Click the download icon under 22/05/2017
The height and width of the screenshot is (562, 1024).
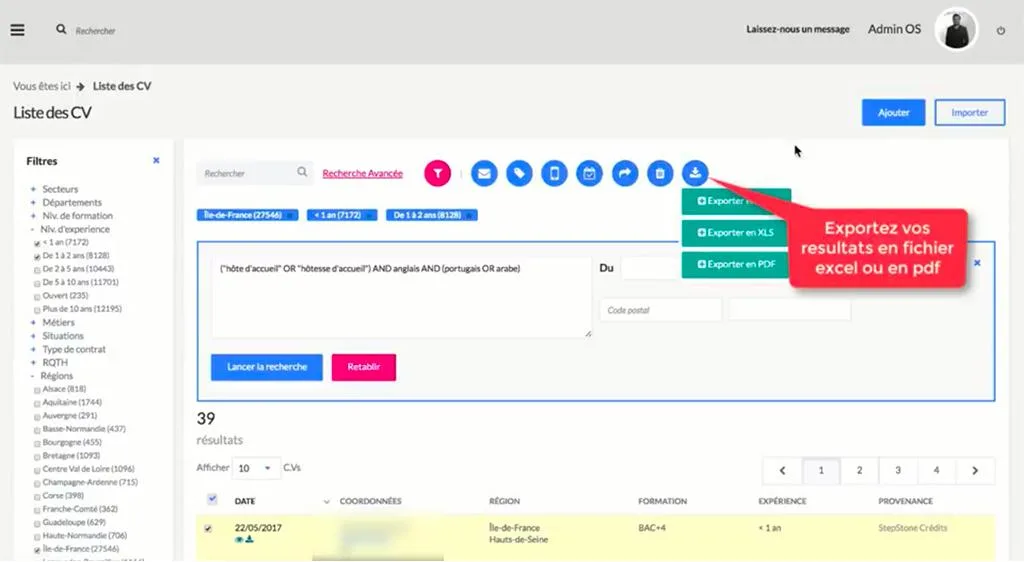point(249,540)
